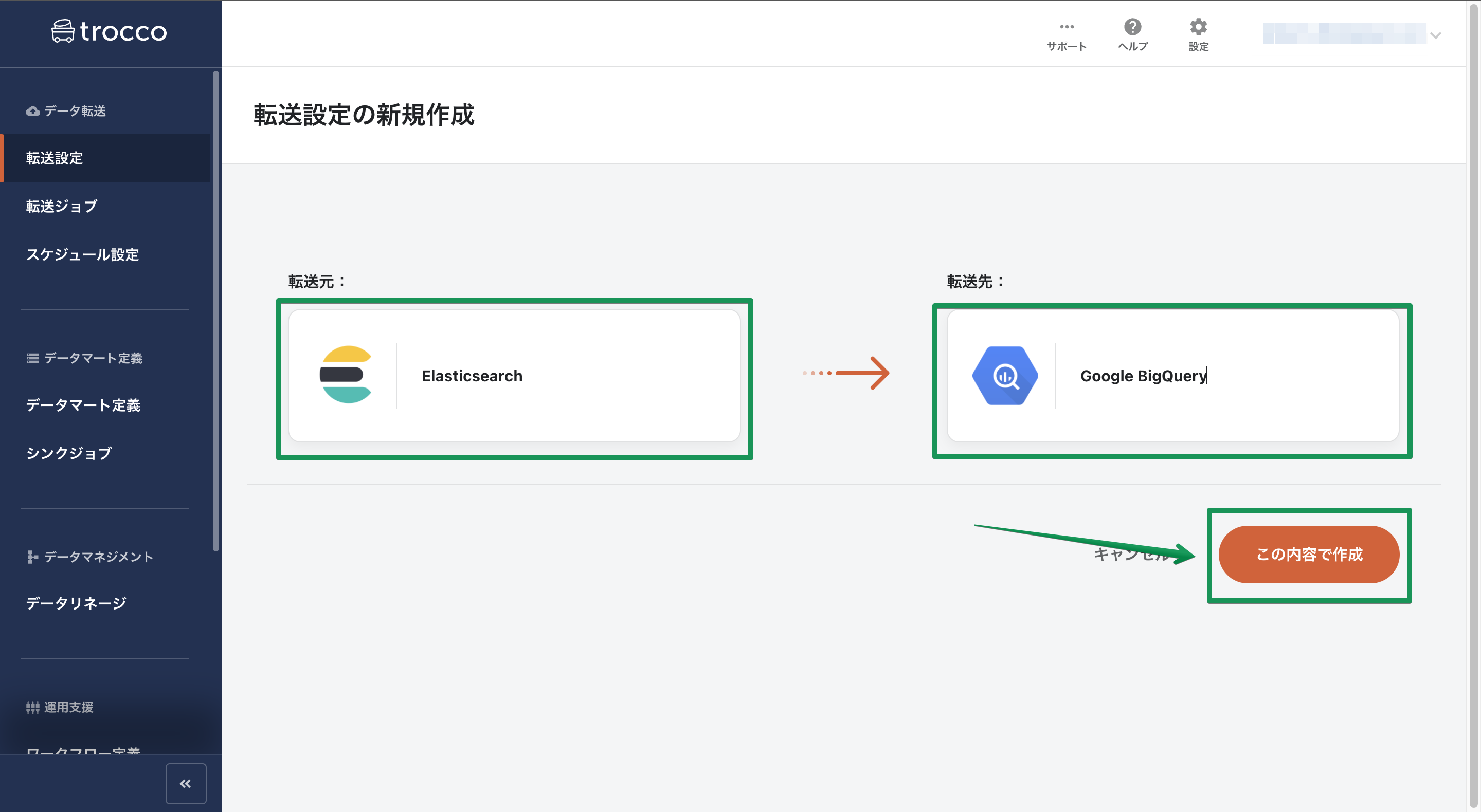Click the sidebar vertical scrollbar
Image resolution: width=1481 pixels, height=812 pixels.
[x=216, y=310]
